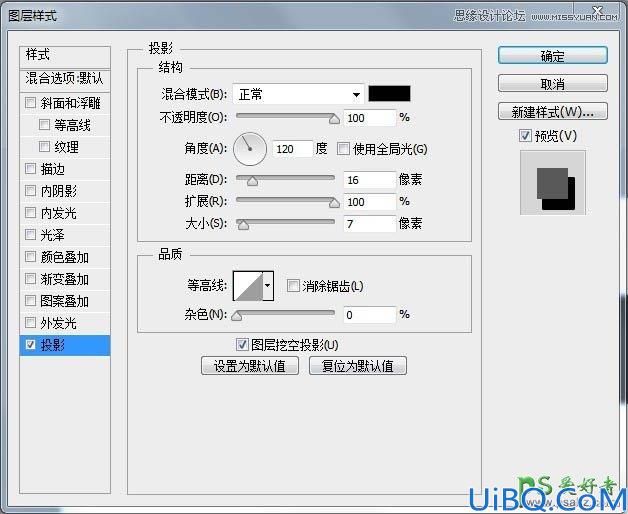This screenshot has width=628, height=514.
Task: Click the 大小 slider handle
Action: [x=243, y=225]
